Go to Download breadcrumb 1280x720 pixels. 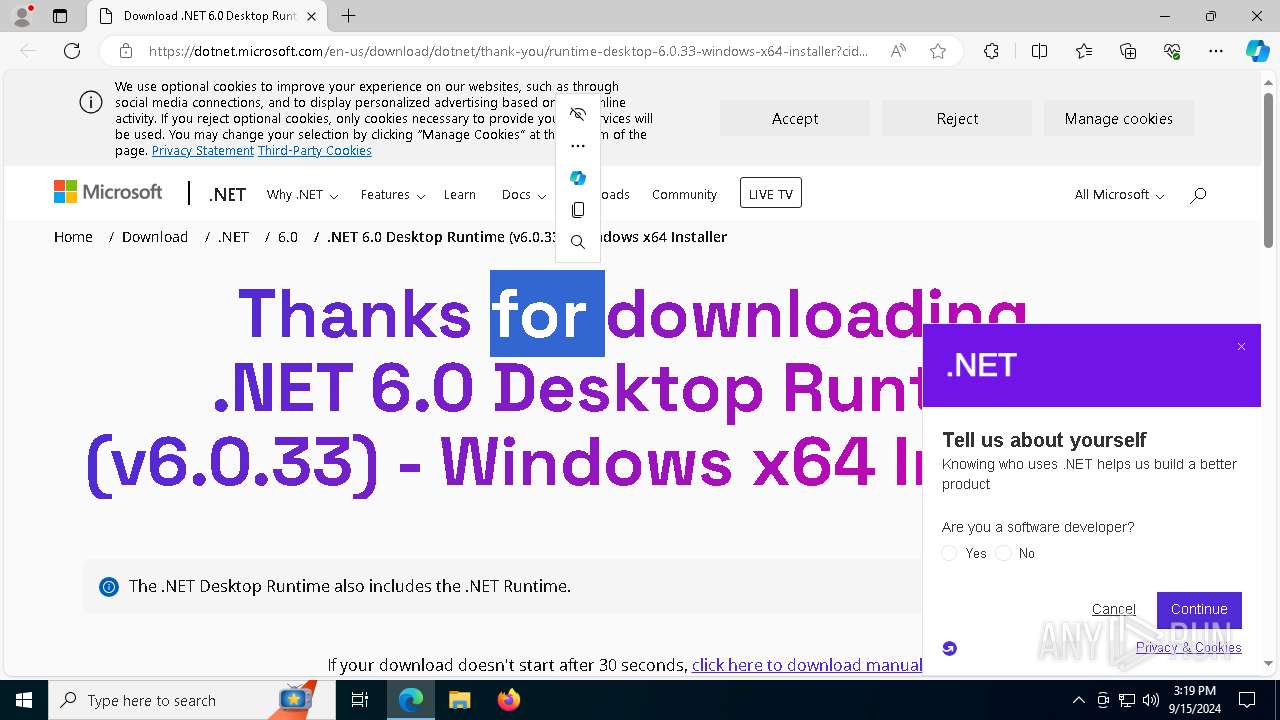tap(155, 237)
